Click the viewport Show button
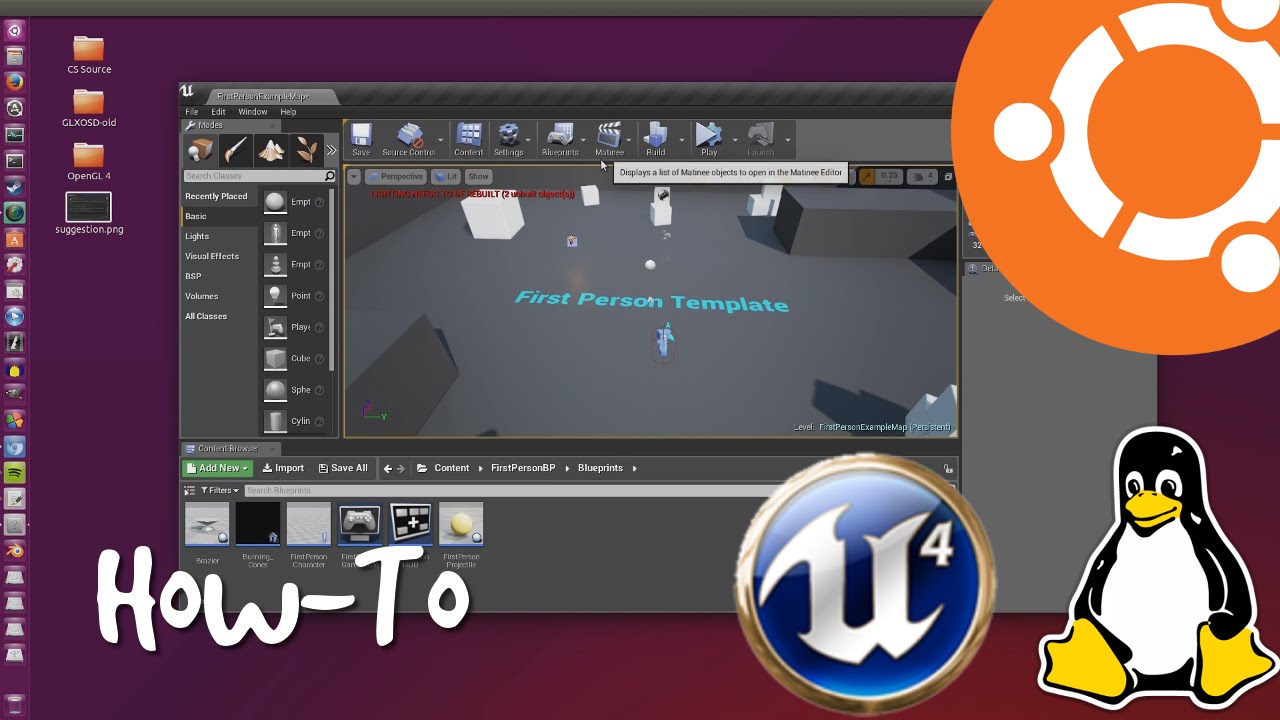The height and width of the screenshot is (720, 1280). [479, 176]
